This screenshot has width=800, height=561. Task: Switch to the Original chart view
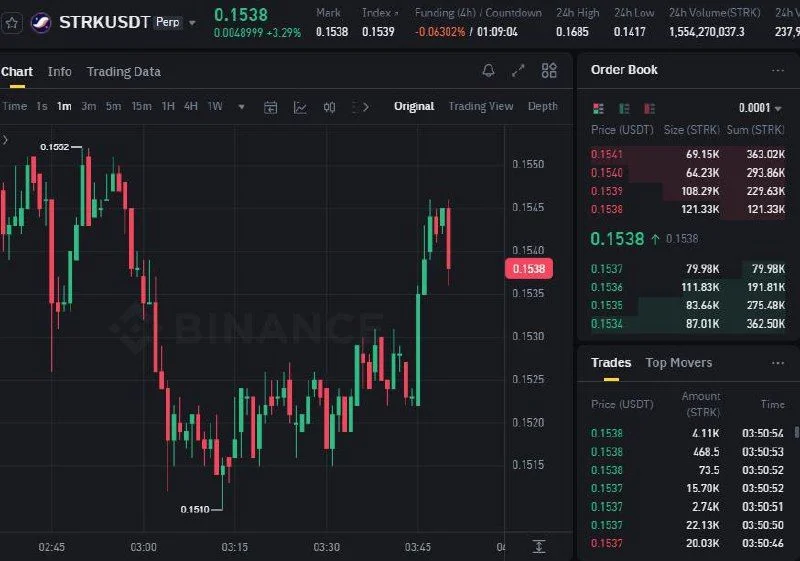pos(414,106)
